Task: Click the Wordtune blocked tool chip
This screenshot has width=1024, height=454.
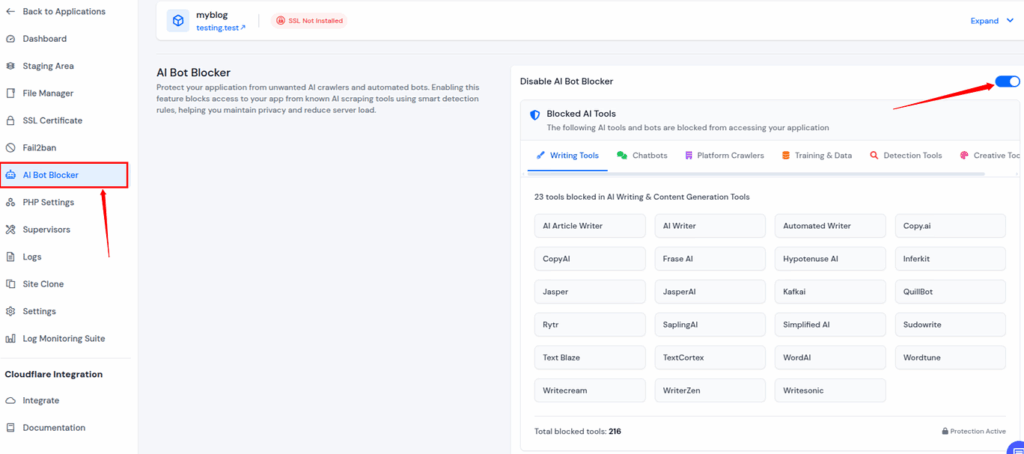Action: 950,358
